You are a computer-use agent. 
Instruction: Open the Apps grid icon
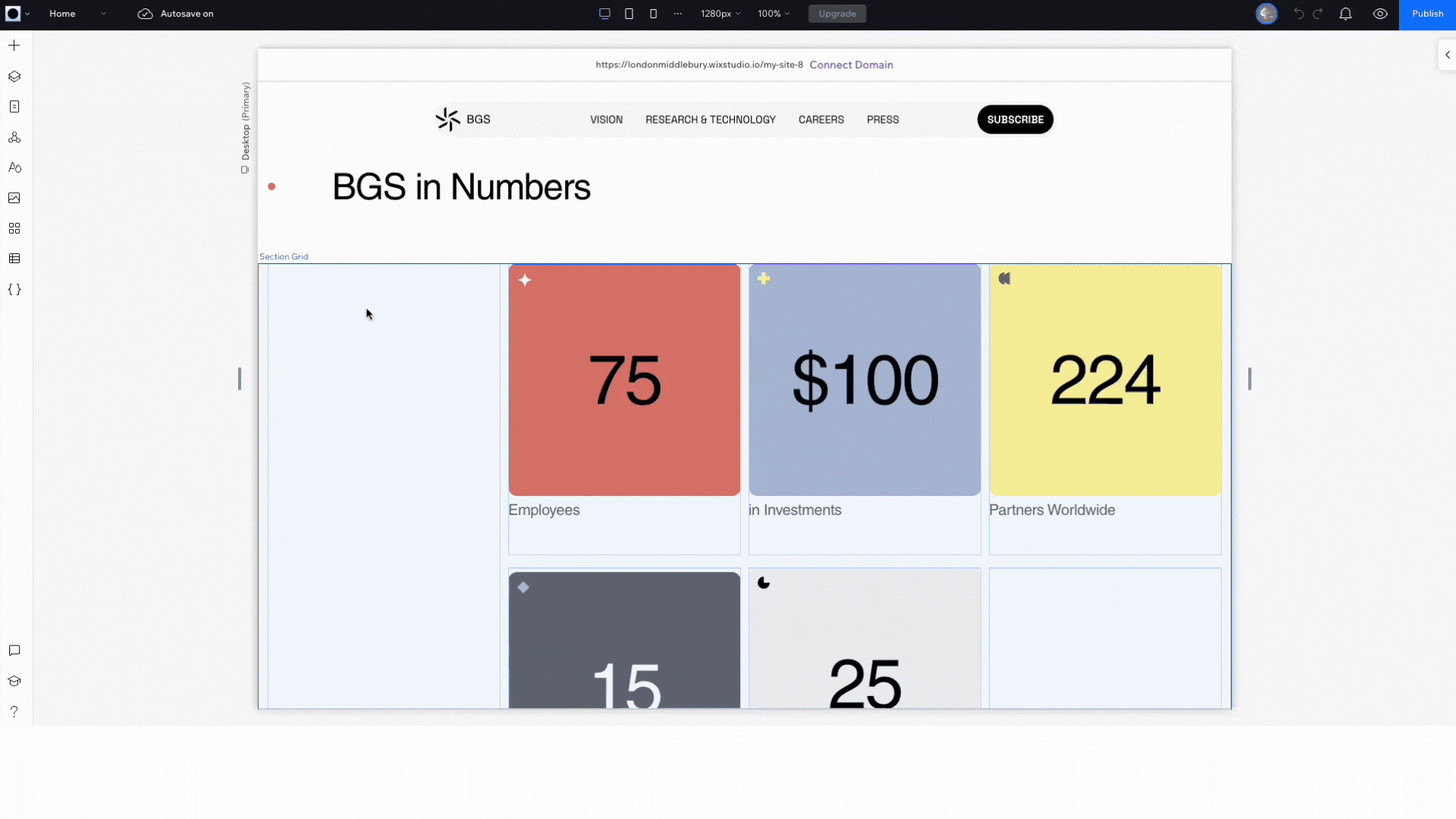14,228
